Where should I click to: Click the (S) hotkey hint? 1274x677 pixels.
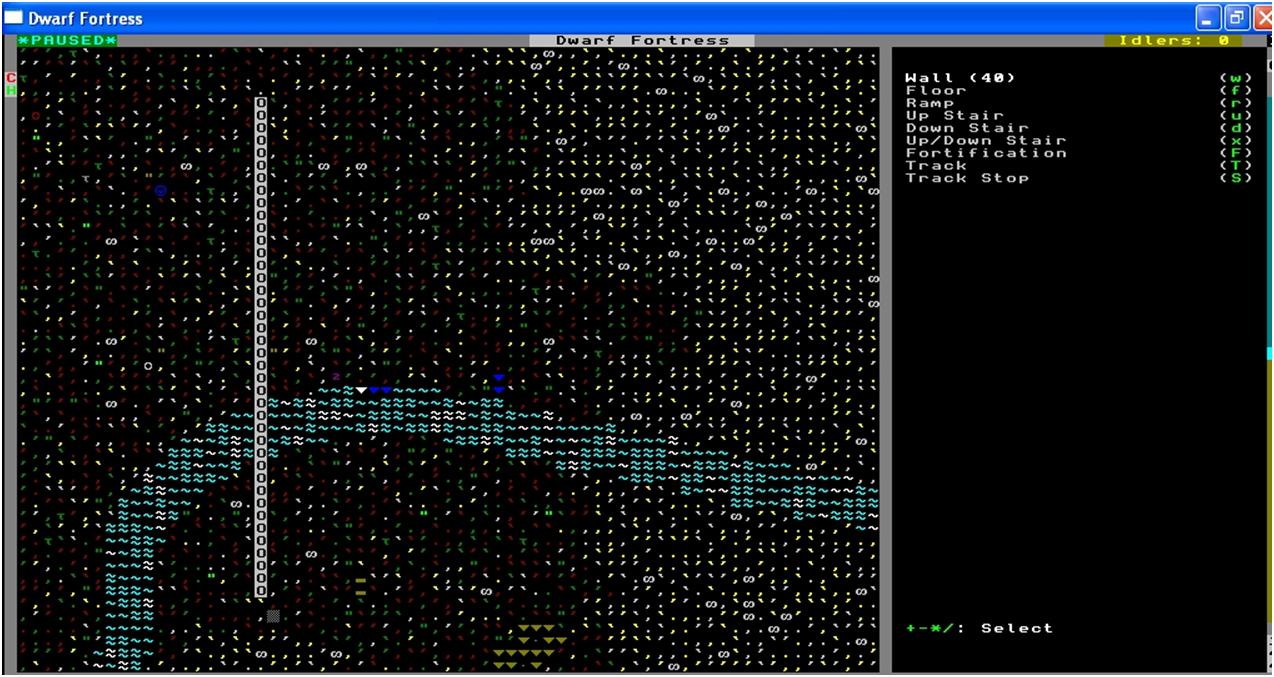[x=1235, y=178]
